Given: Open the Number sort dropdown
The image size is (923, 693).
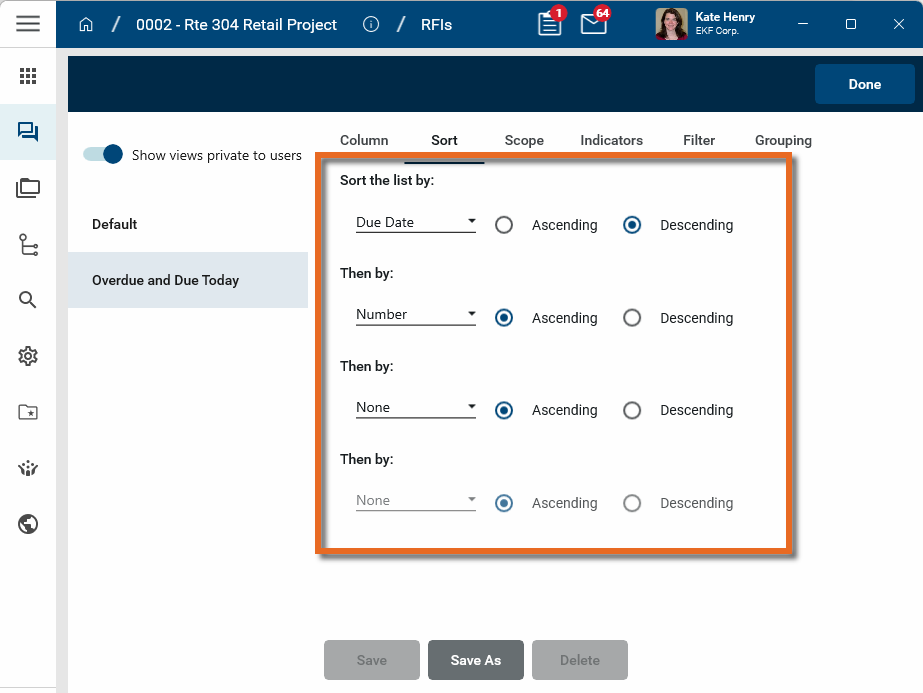Looking at the screenshot, I should [415, 315].
